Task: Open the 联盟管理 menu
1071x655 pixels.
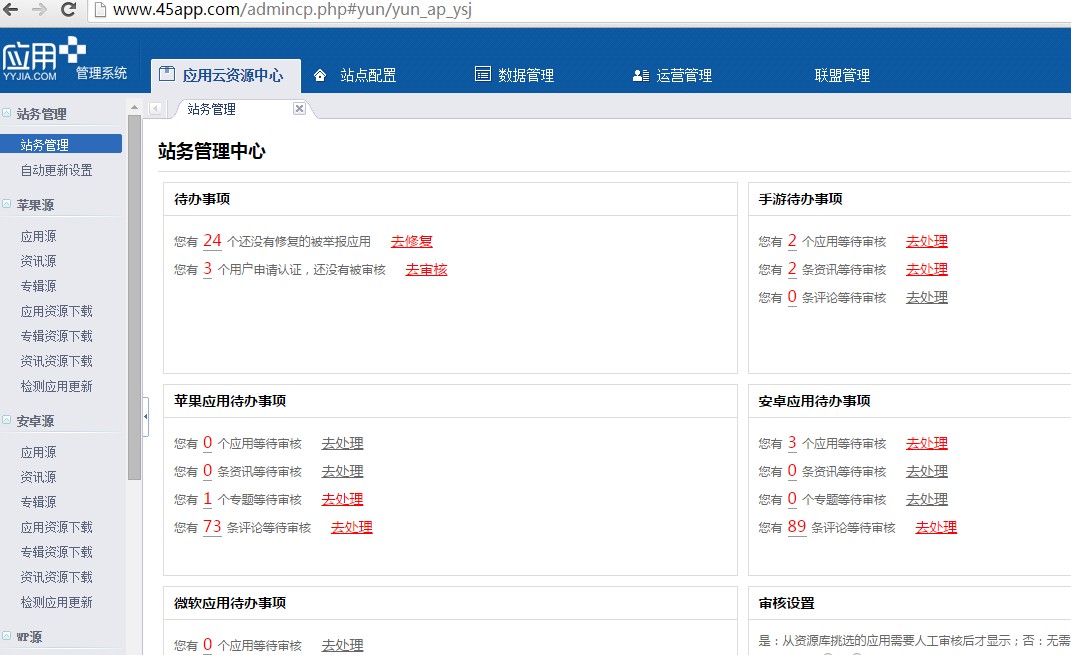Action: (x=842, y=75)
